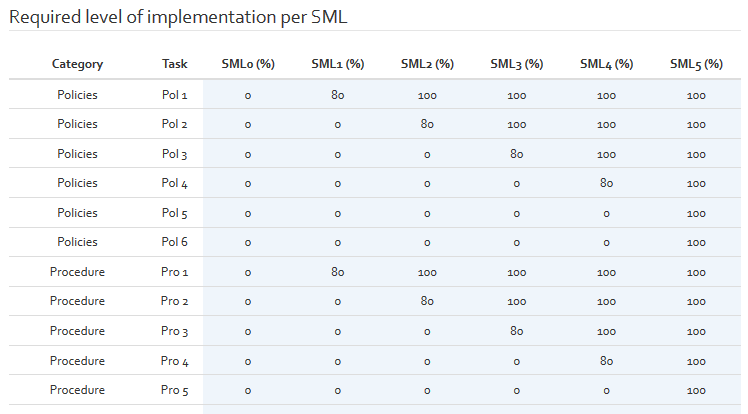This screenshot has width=748, height=414.
Task: Click the SML3 (%) column header
Action: click(517, 64)
